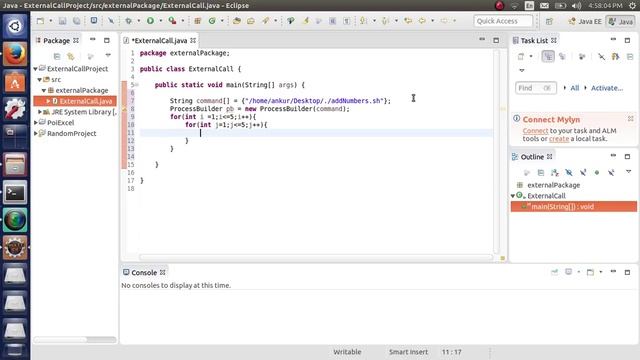Select ExternalCall.java in Package Explorer
This screenshot has height=360, width=640.
point(75,101)
